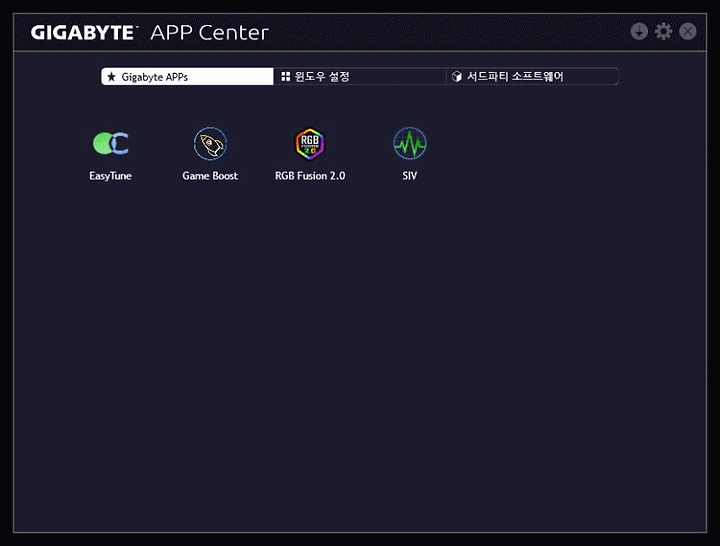Launch the EasyTune app icon
Viewport: 720px width, 546px height.
coord(111,144)
